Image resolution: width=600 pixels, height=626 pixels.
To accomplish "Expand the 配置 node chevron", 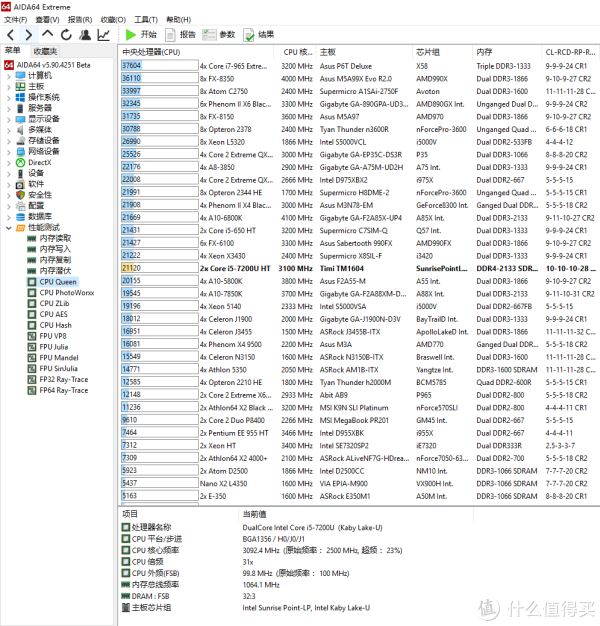I will click(9, 206).
